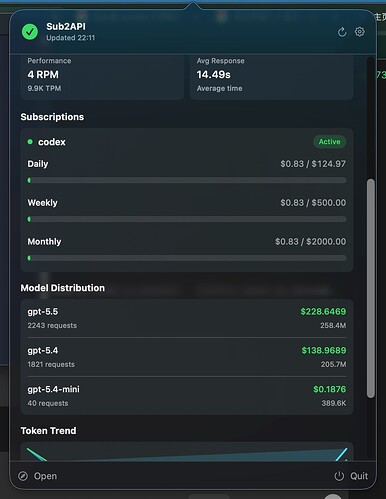386x499 pixels.
Task: Click the 389.6K token total
Action: [x=334, y=403]
